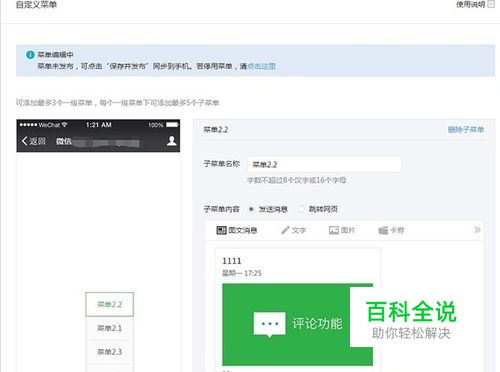This screenshot has height=372, width=500.
Task: Select submenu item 菜单2.1 in the preview
Action: coord(110,328)
